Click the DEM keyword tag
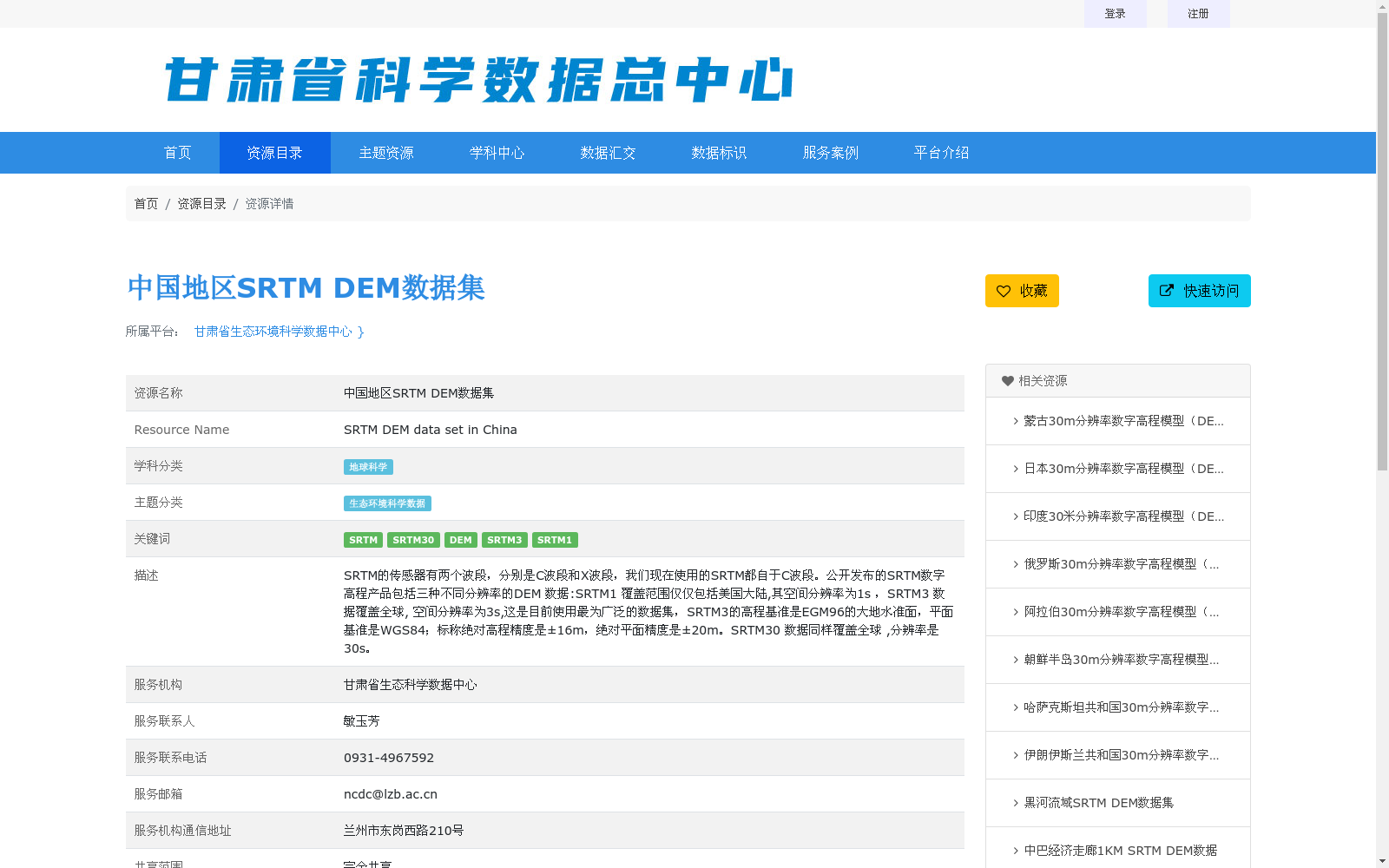 [x=461, y=540]
